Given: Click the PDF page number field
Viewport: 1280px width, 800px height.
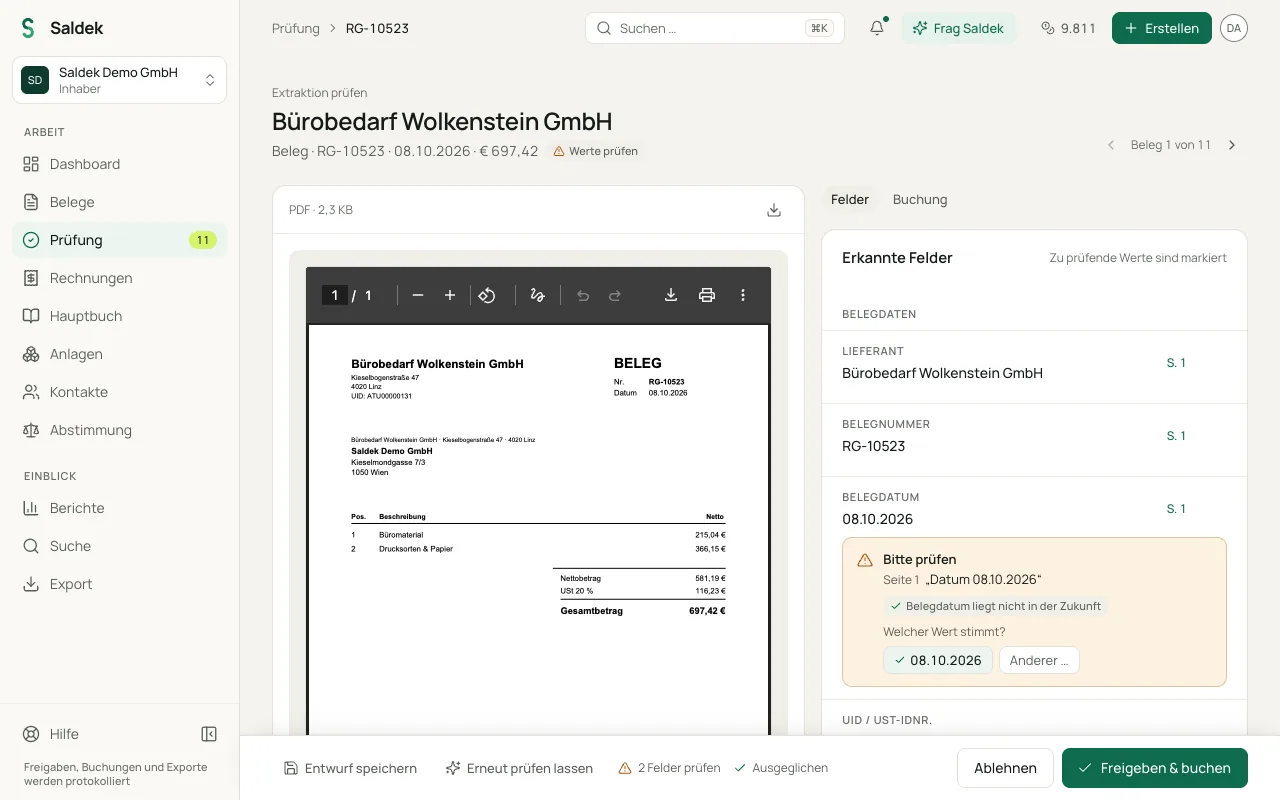Looking at the screenshot, I should pos(335,295).
